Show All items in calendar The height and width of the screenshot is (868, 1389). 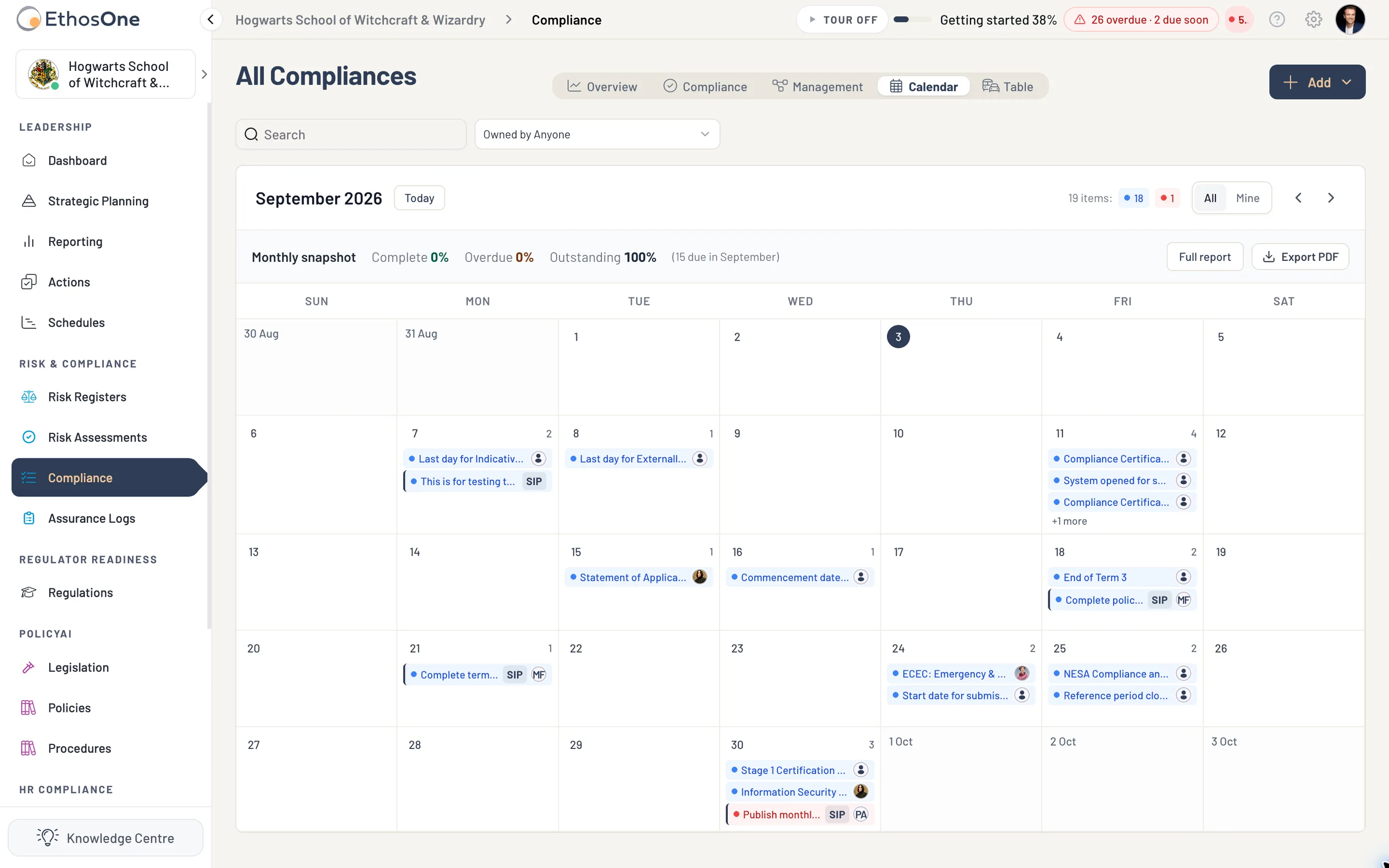click(x=1210, y=198)
